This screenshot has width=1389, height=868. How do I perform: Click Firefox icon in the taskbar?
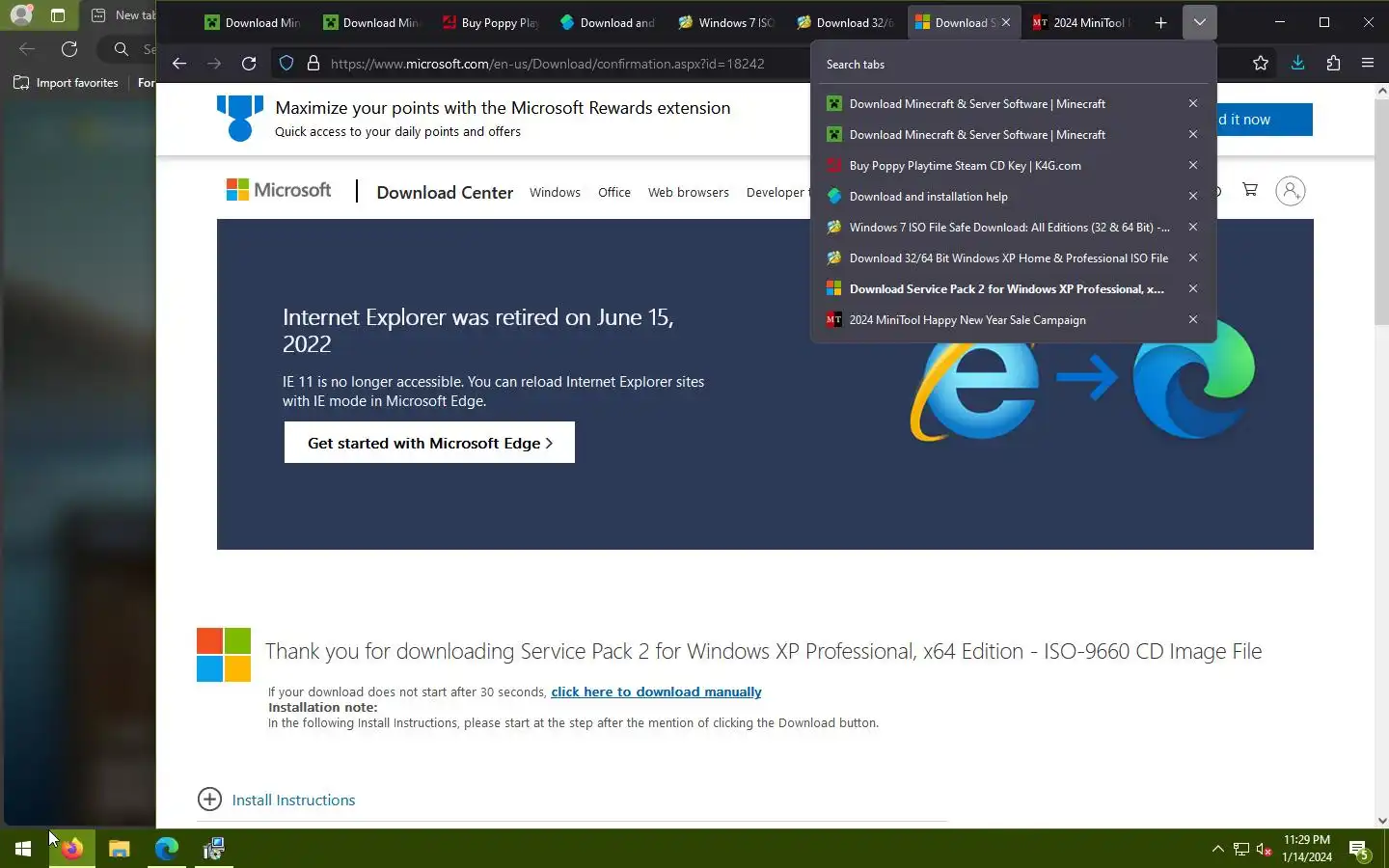pos(72,849)
